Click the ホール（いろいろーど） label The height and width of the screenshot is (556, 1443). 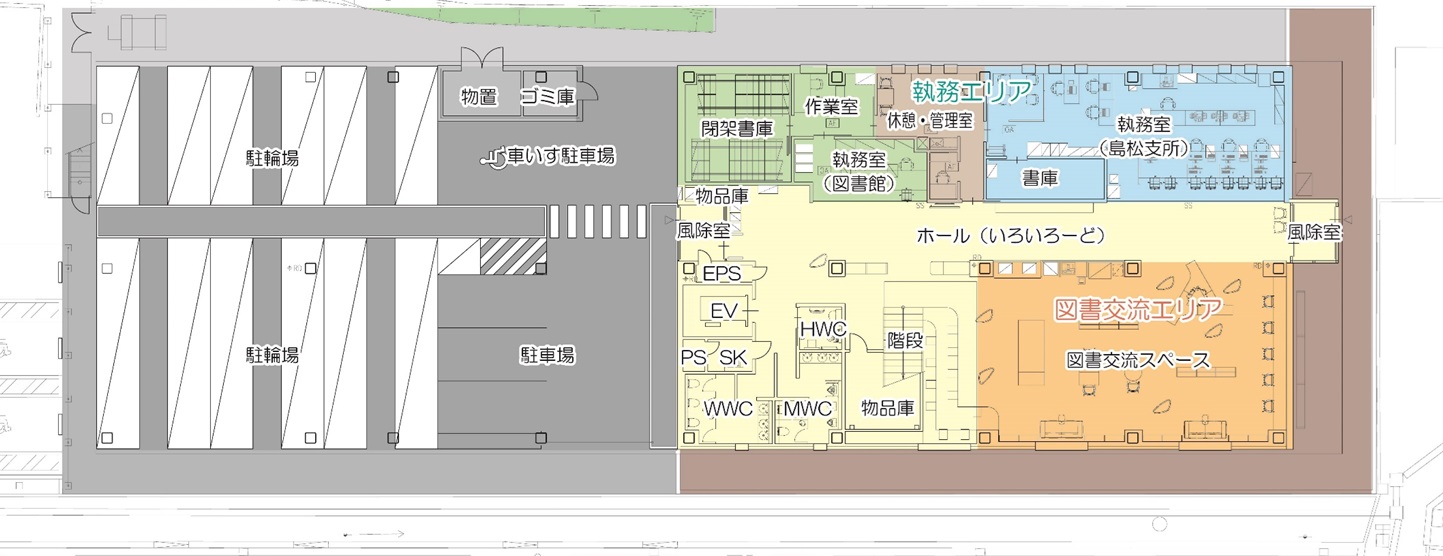[x=1009, y=236]
